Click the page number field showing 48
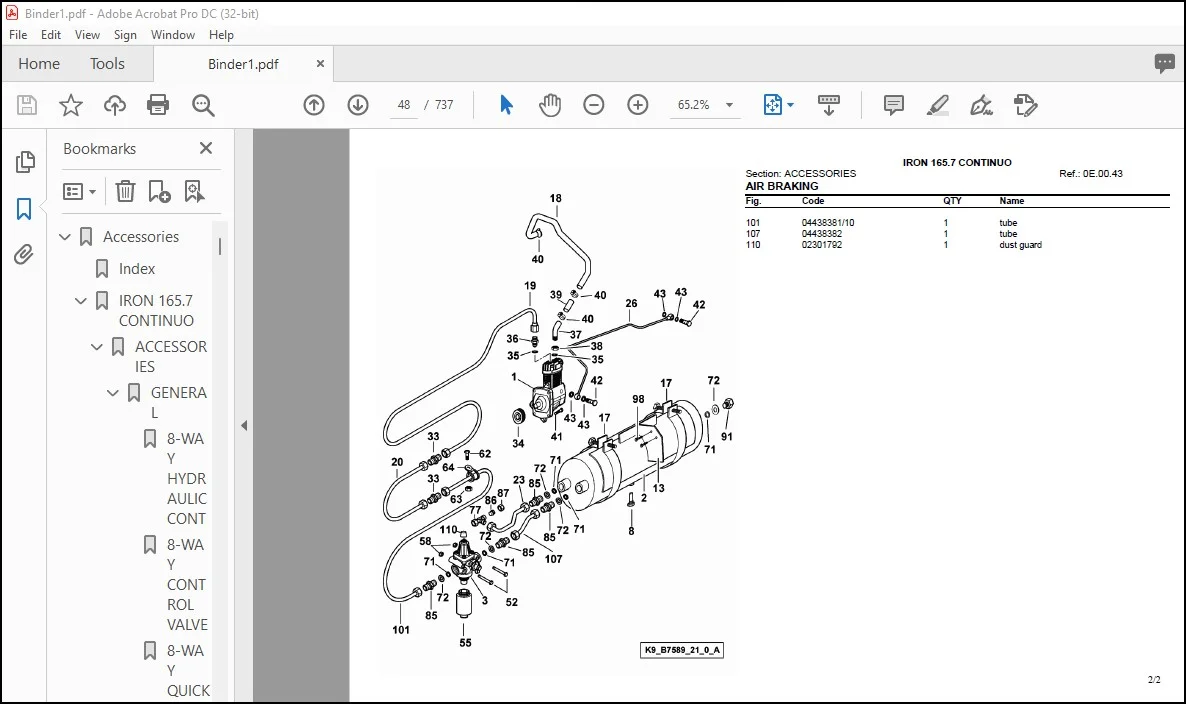The height and width of the screenshot is (704, 1186). [x=404, y=105]
